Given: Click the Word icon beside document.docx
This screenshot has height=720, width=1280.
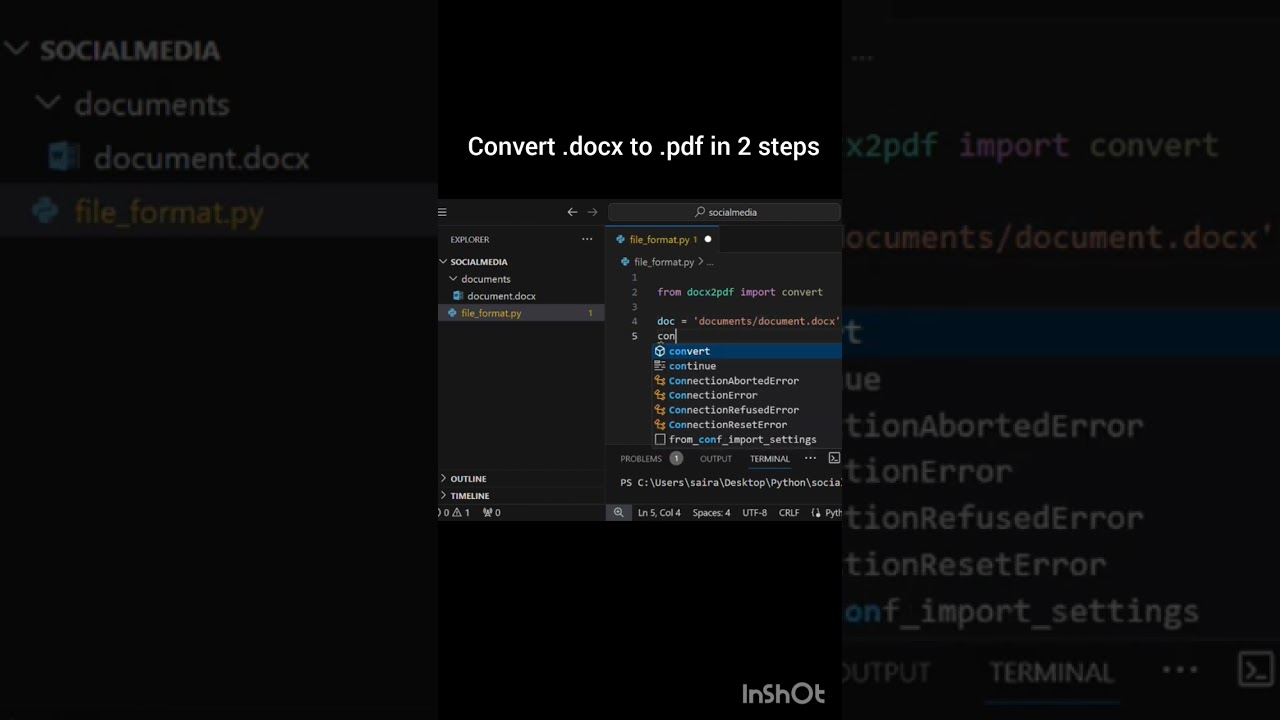Looking at the screenshot, I should (458, 296).
